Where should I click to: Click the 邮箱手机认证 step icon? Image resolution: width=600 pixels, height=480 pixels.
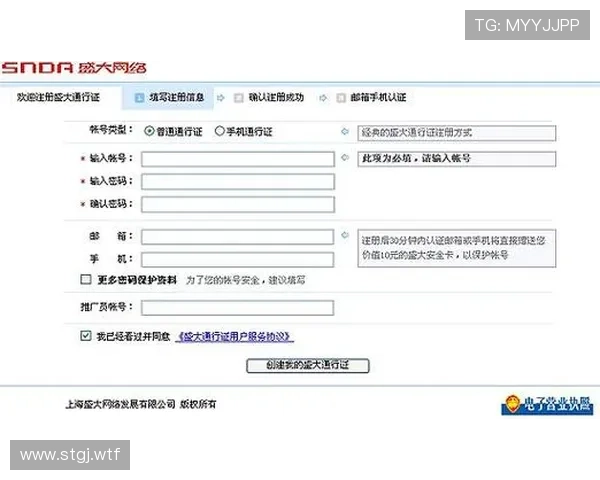341,98
